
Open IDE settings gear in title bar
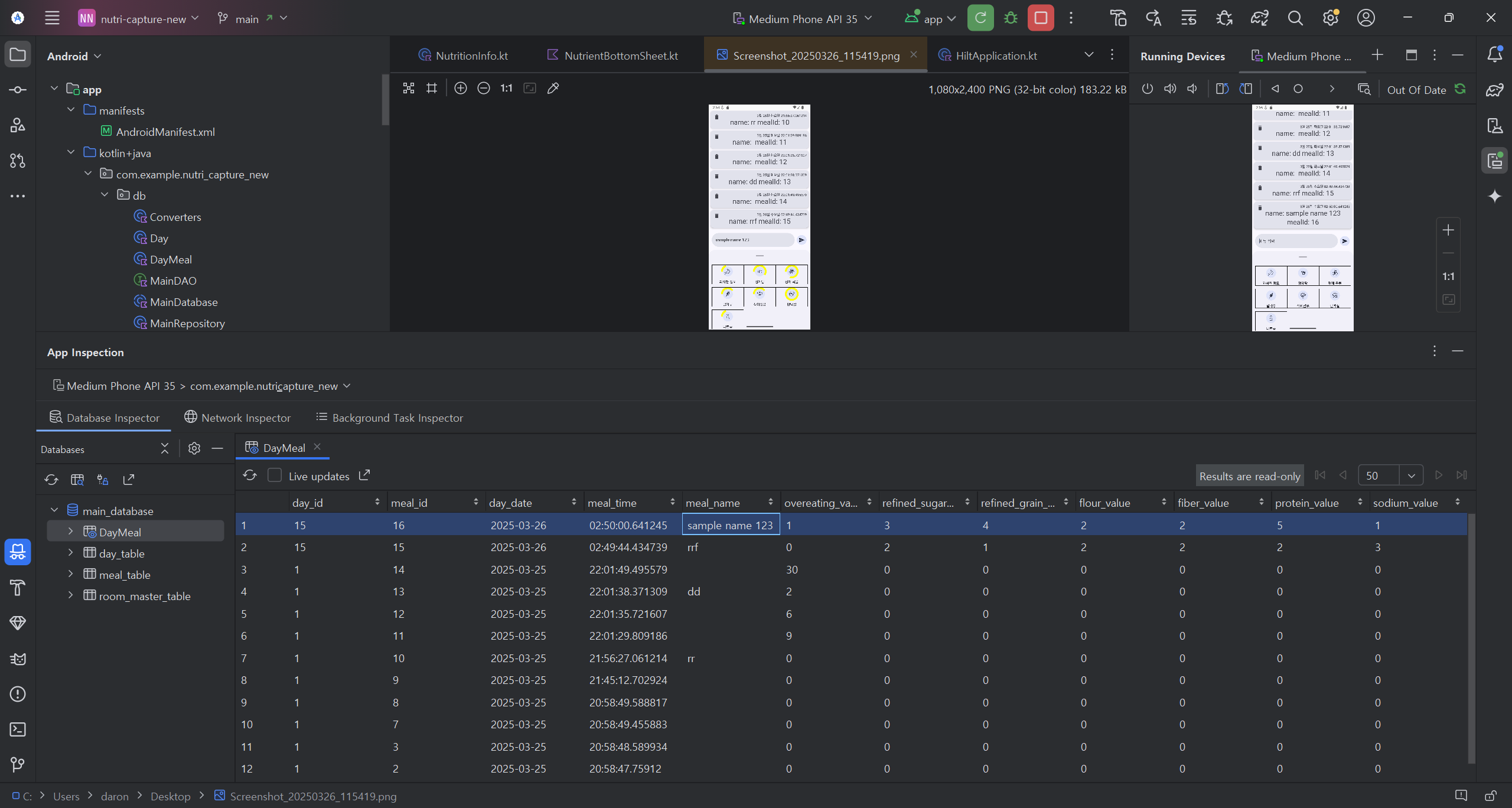tap(1331, 18)
